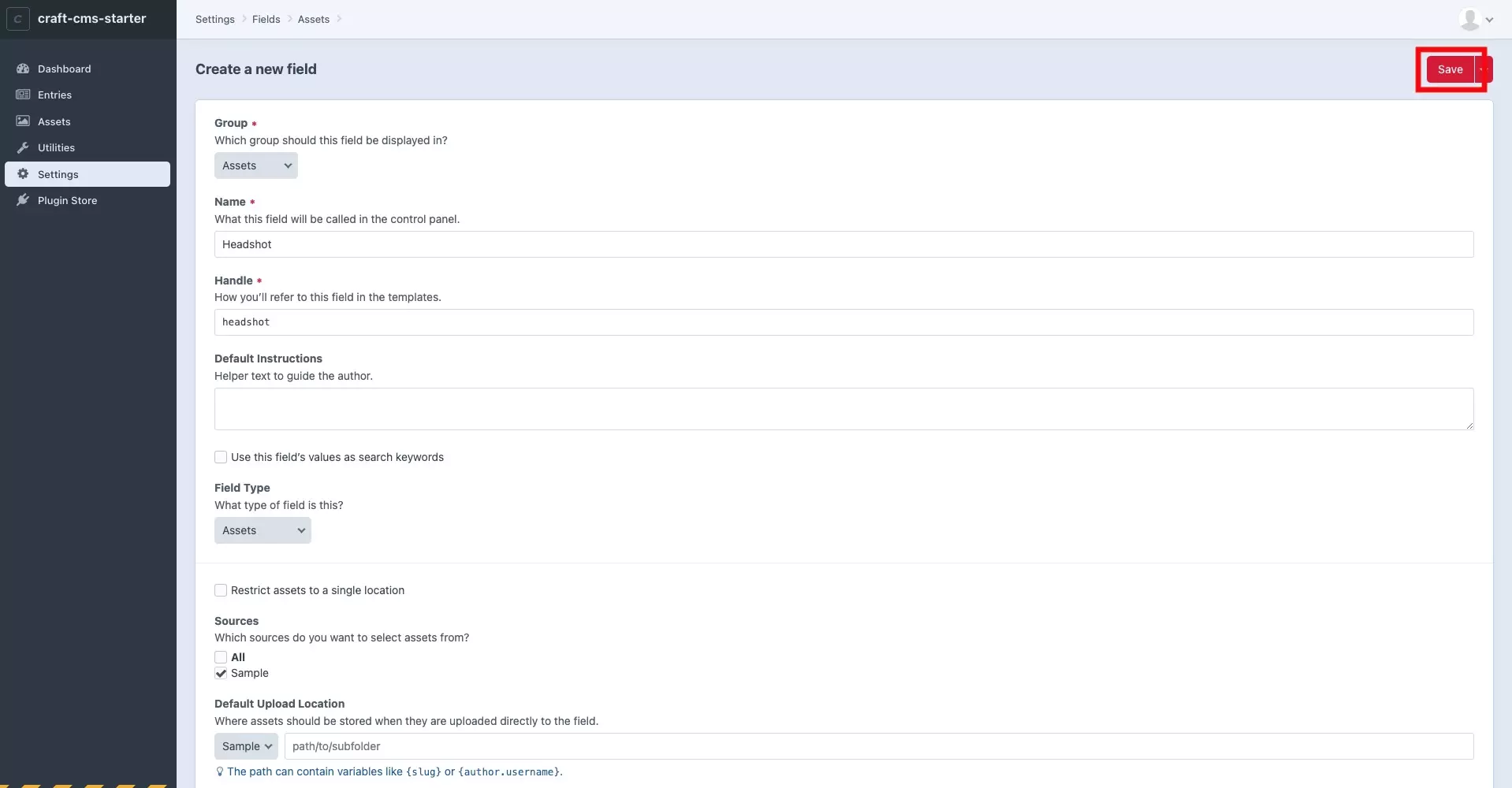Check the All sources checkbox
Viewport: 1512px width, 788px height.
(221, 657)
